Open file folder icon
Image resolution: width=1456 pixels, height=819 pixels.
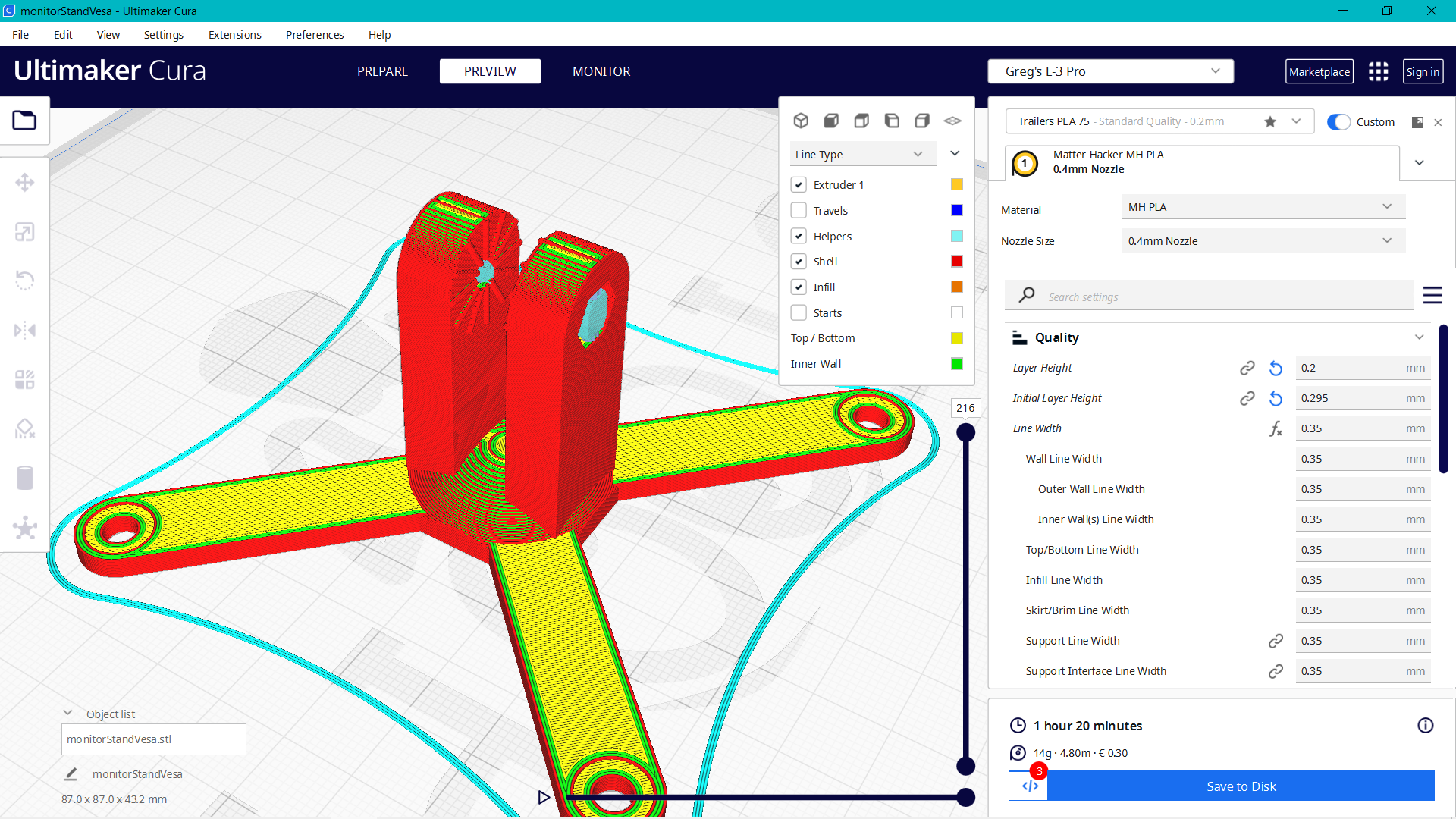[24, 121]
